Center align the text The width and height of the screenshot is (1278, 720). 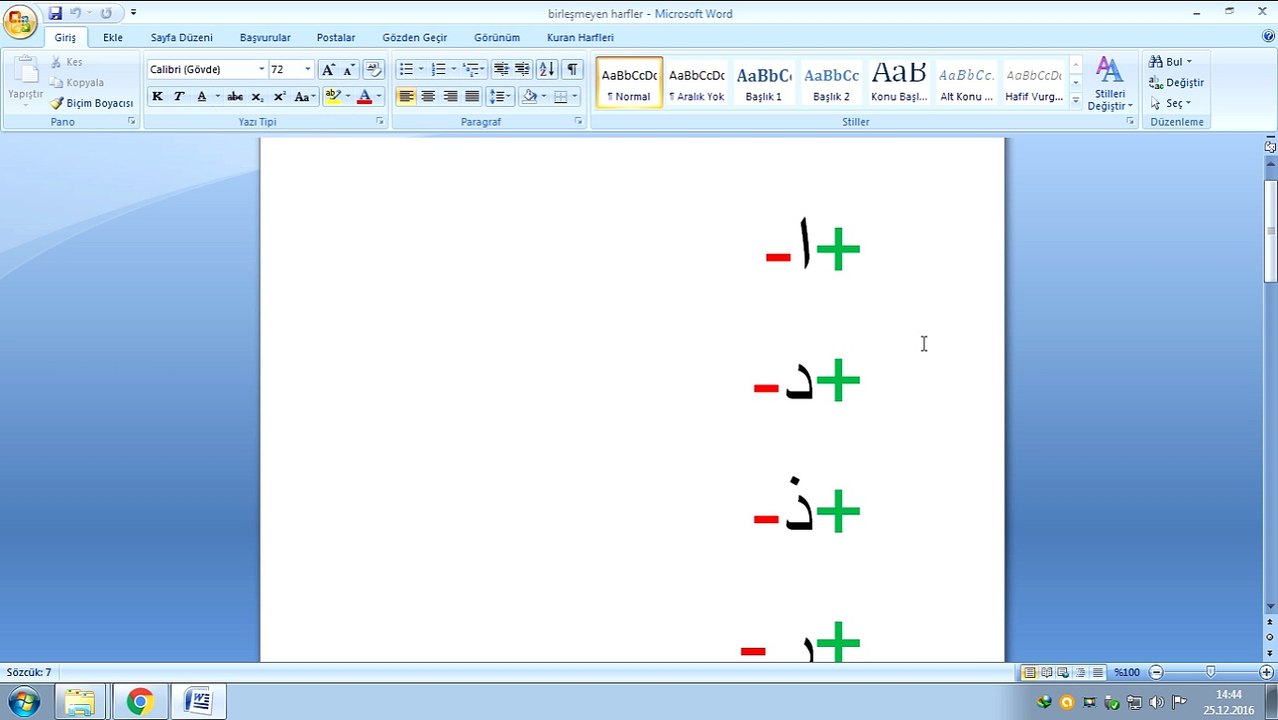pyautogui.click(x=428, y=96)
